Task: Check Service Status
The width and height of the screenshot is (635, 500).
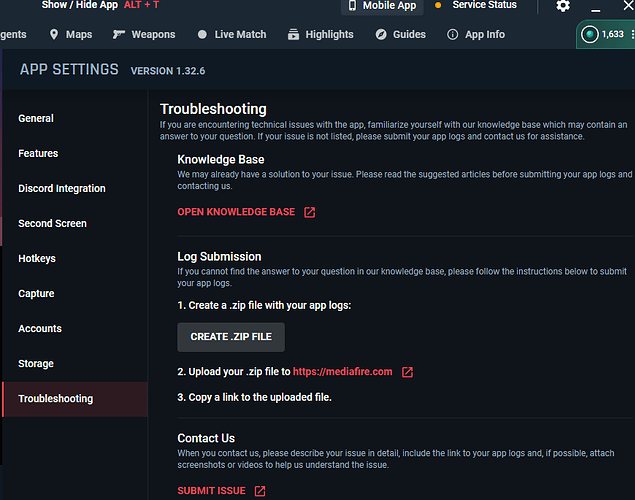Action: pos(484,5)
